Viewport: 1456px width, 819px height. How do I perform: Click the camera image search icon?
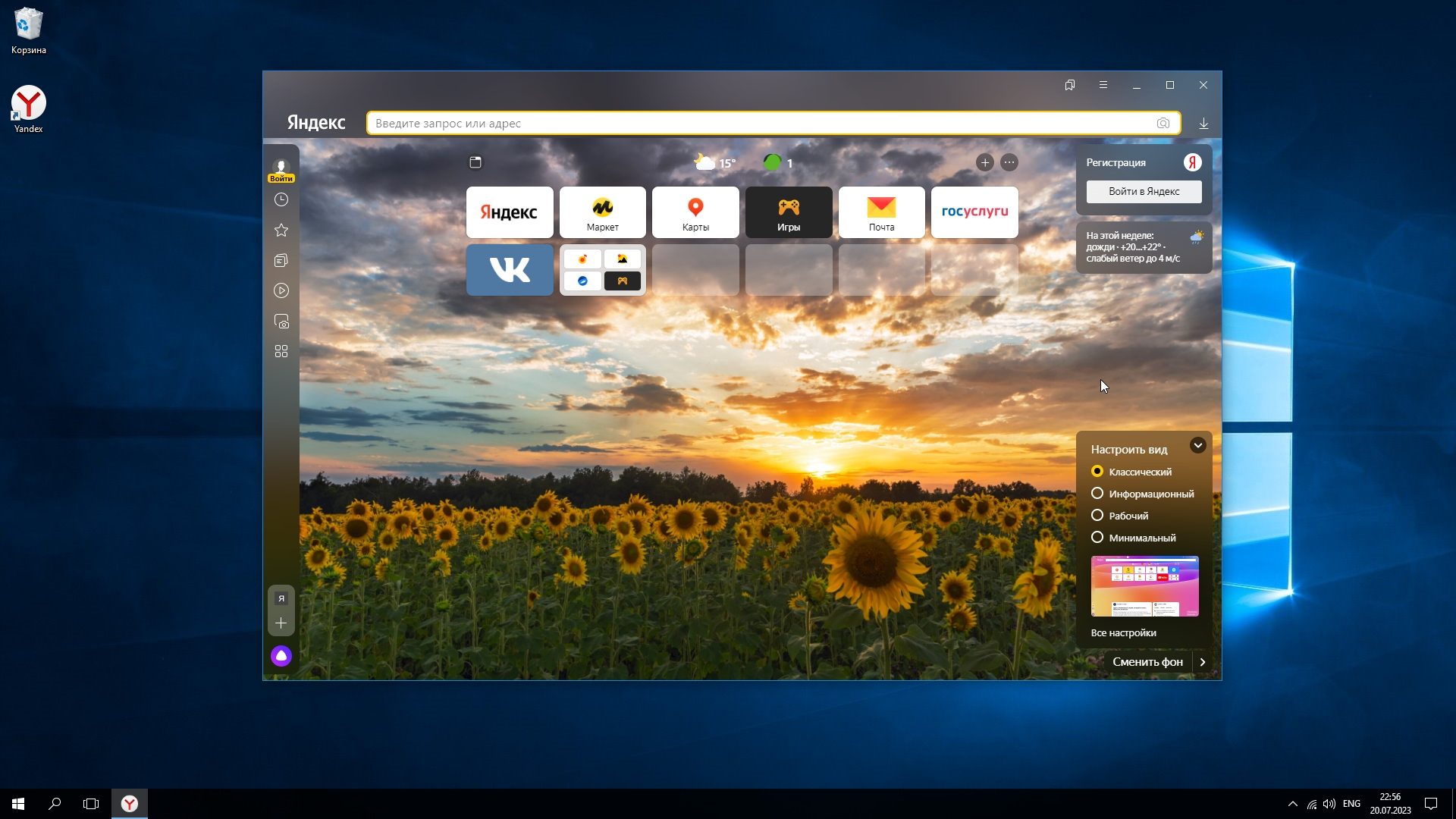click(x=1163, y=123)
